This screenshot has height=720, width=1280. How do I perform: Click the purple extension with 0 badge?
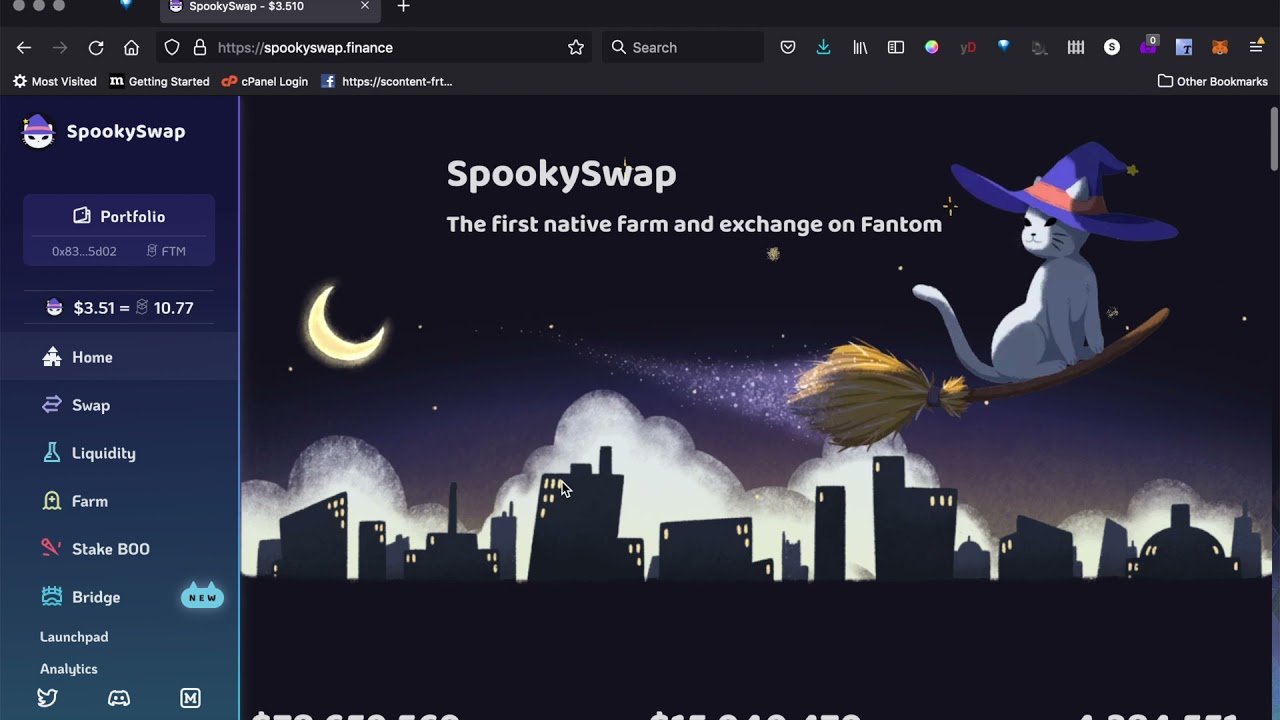(1148, 46)
